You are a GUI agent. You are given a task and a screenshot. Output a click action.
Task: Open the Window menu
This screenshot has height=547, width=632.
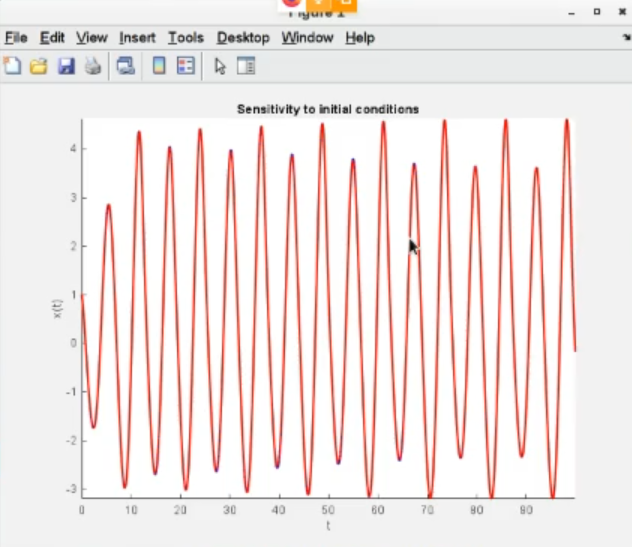[307, 38]
